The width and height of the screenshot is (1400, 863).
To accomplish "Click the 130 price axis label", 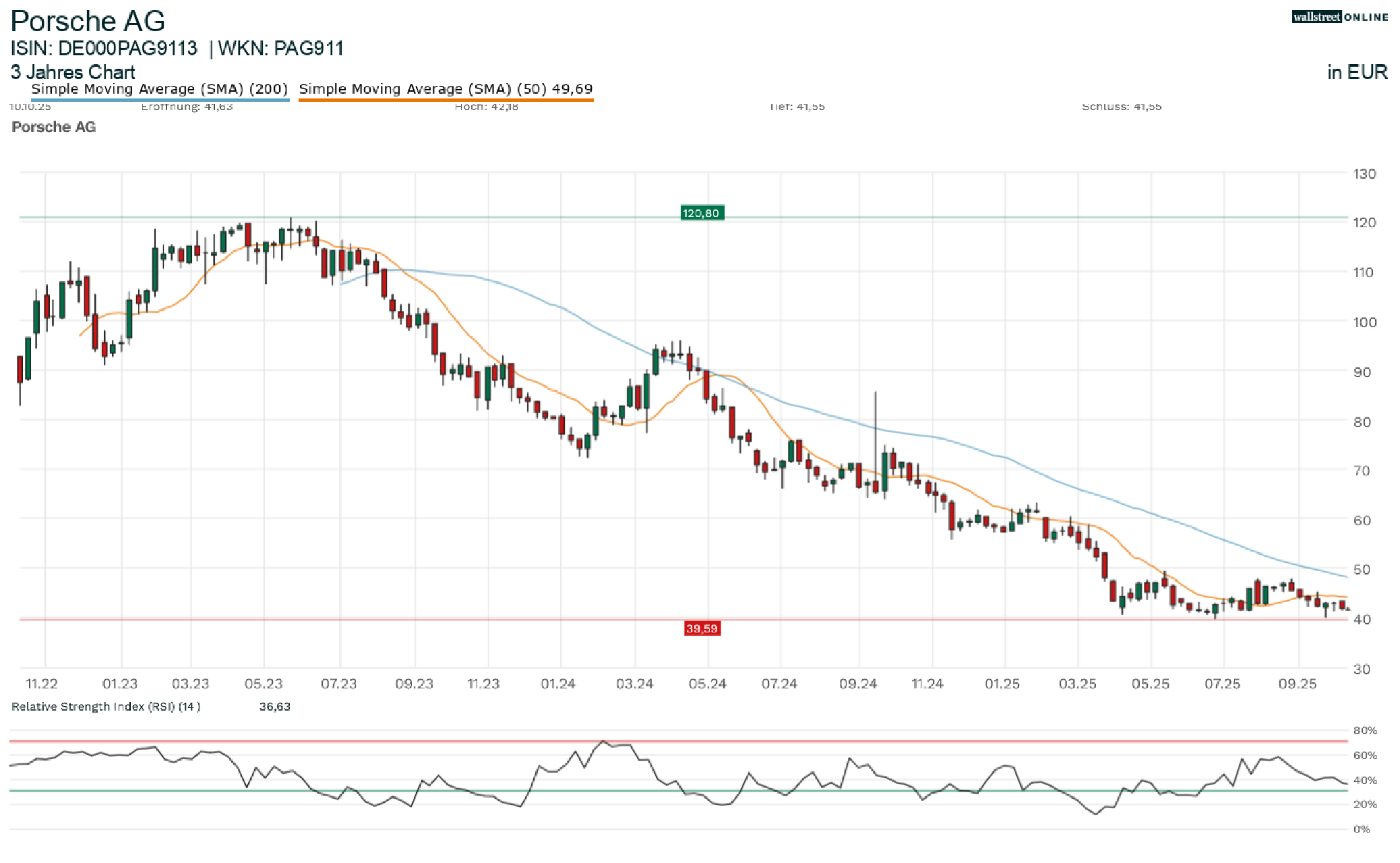I will 1364,174.
